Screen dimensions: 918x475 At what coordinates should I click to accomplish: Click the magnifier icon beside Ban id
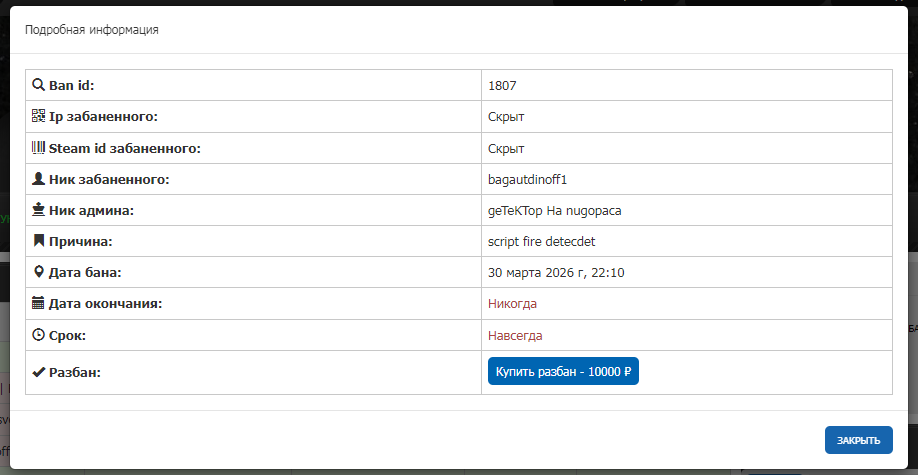tap(39, 85)
